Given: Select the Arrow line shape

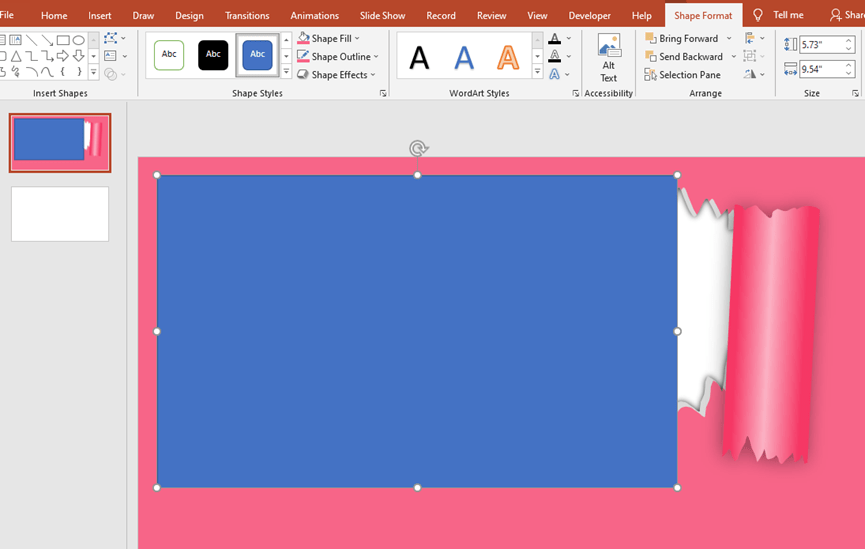Looking at the screenshot, I should point(47,40).
